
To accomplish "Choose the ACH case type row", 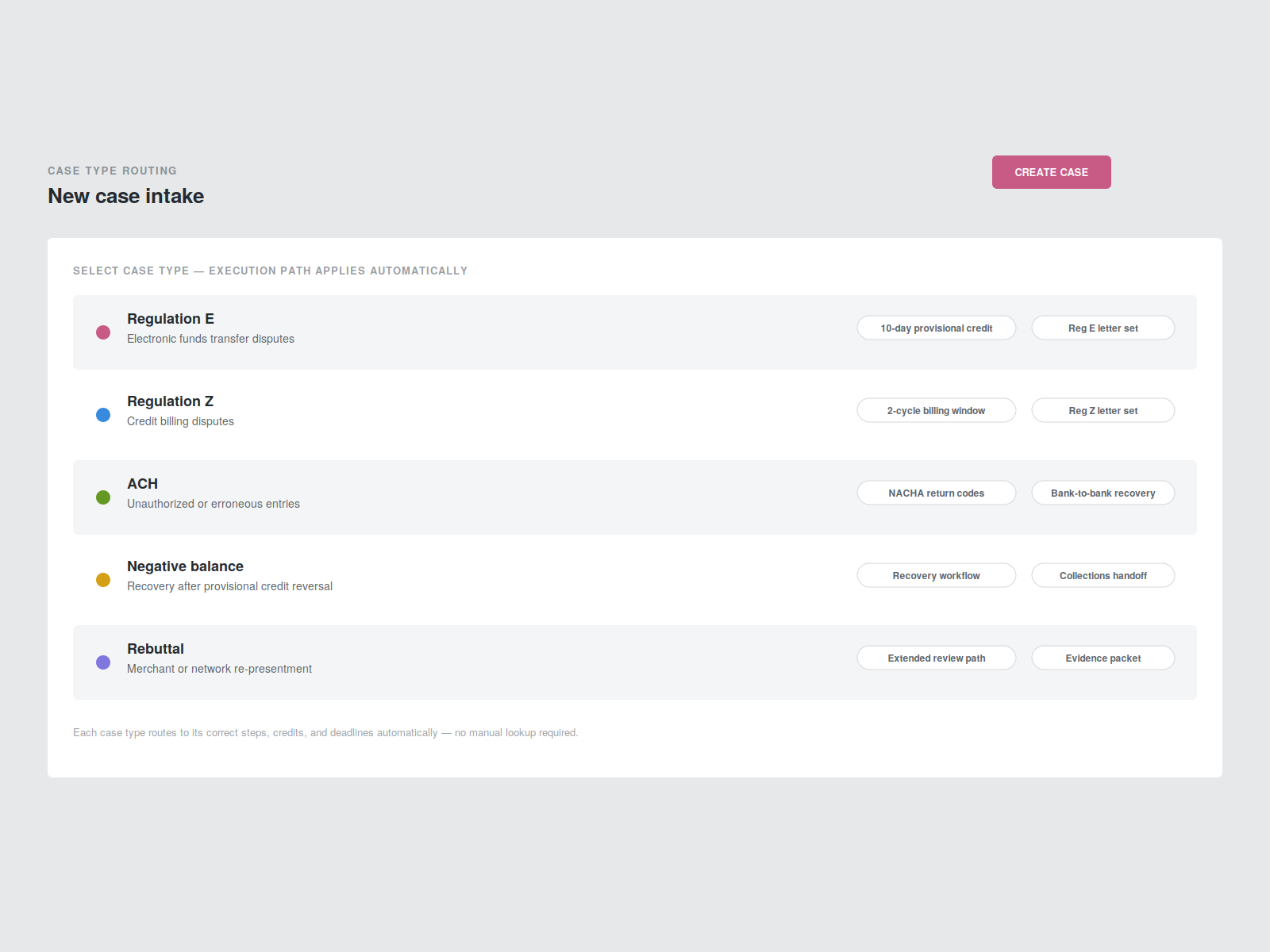I will (635, 497).
